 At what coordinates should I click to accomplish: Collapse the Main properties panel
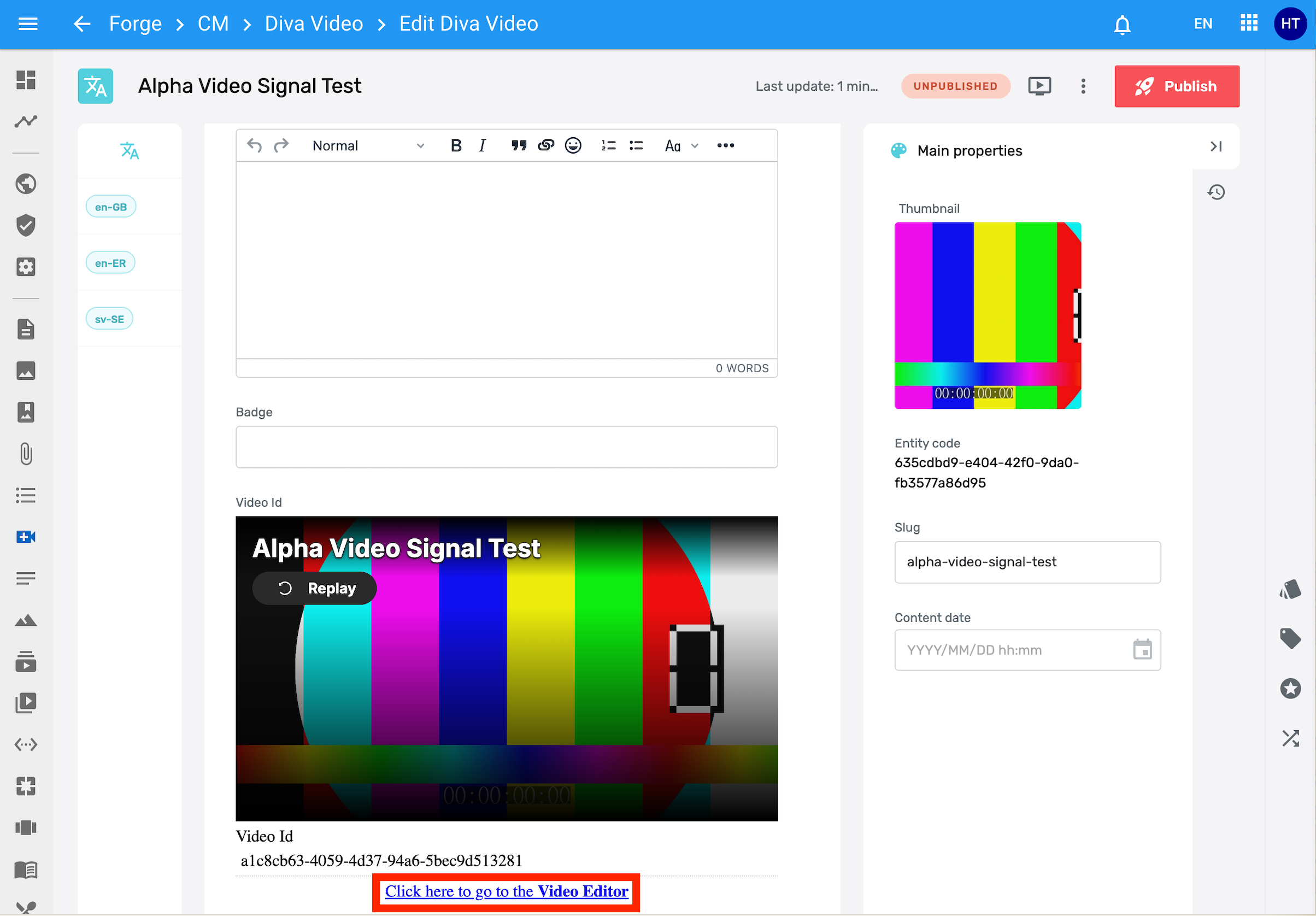(1215, 146)
